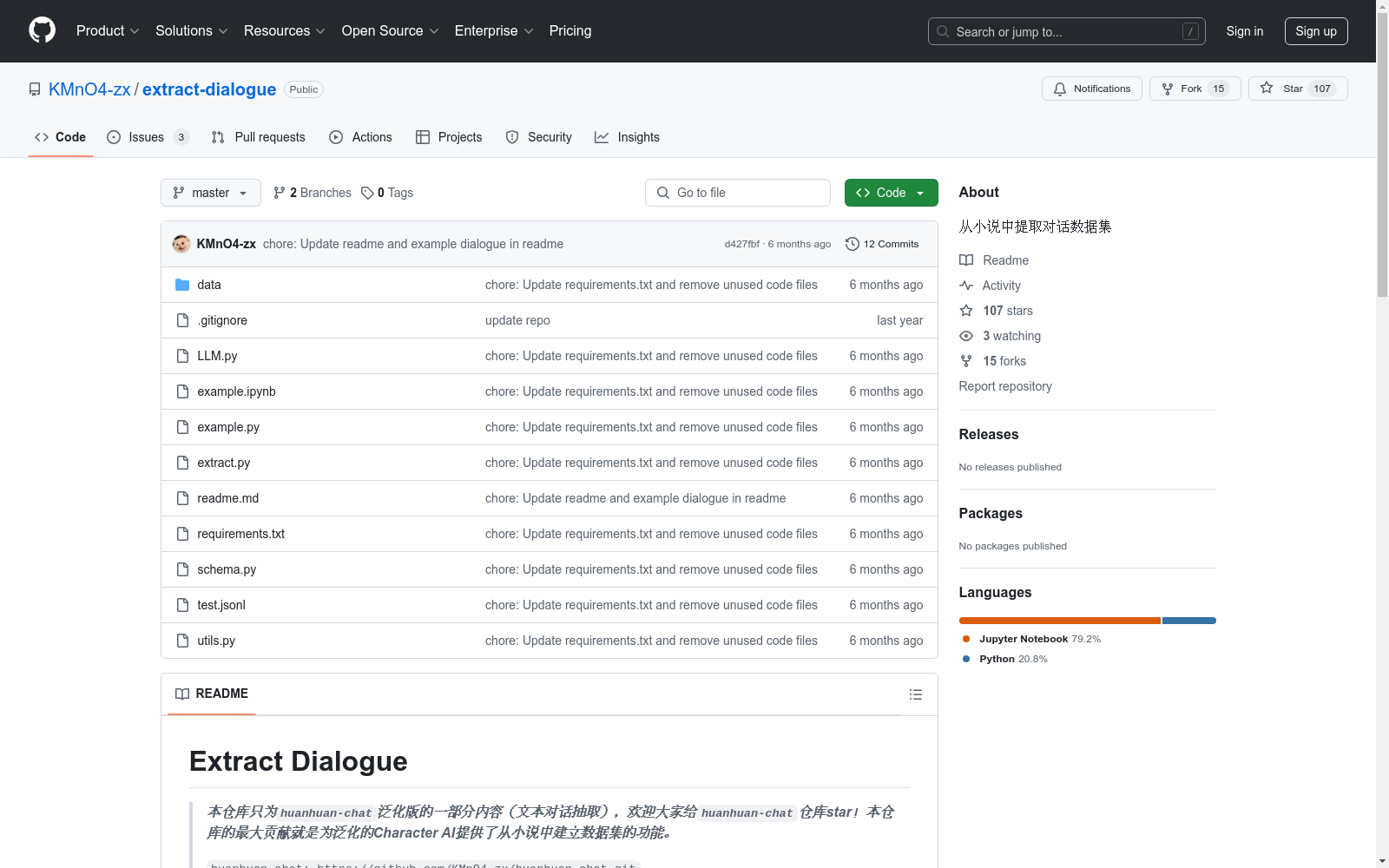
Task: View the 3 watching link
Action: point(1000,336)
